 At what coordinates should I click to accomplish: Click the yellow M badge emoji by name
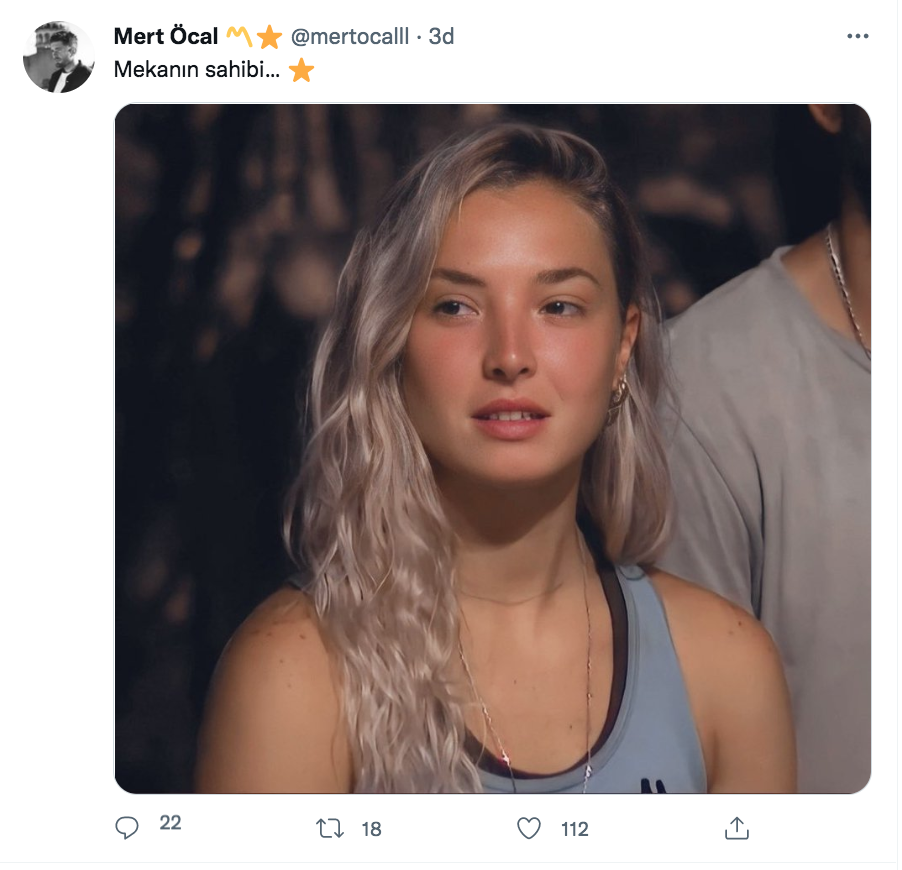(x=239, y=36)
